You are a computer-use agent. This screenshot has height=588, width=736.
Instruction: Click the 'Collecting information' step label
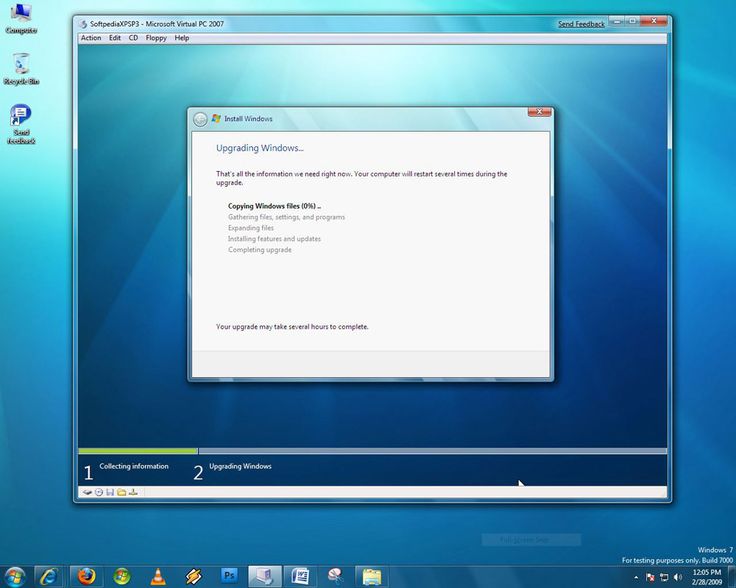tap(134, 466)
